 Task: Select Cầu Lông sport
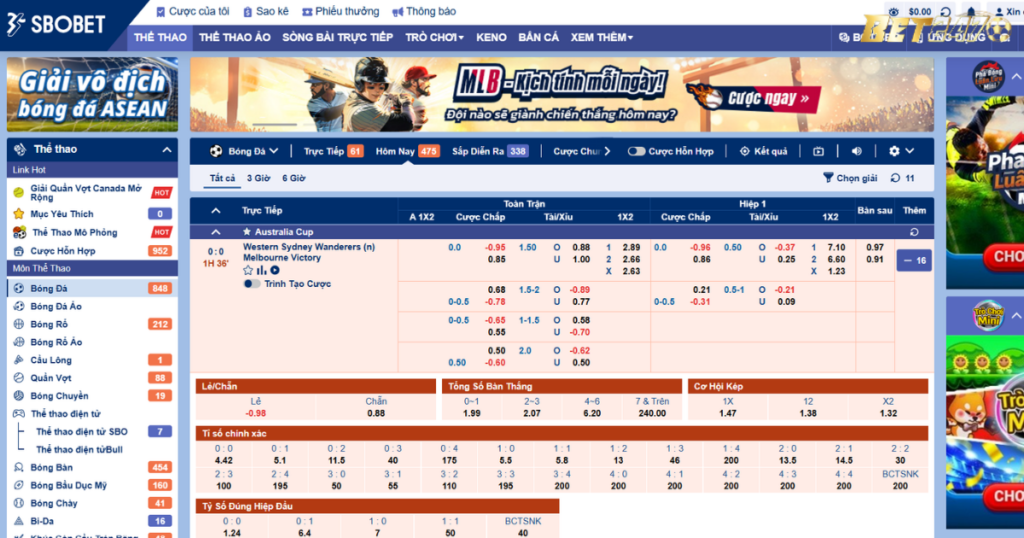pos(92,360)
